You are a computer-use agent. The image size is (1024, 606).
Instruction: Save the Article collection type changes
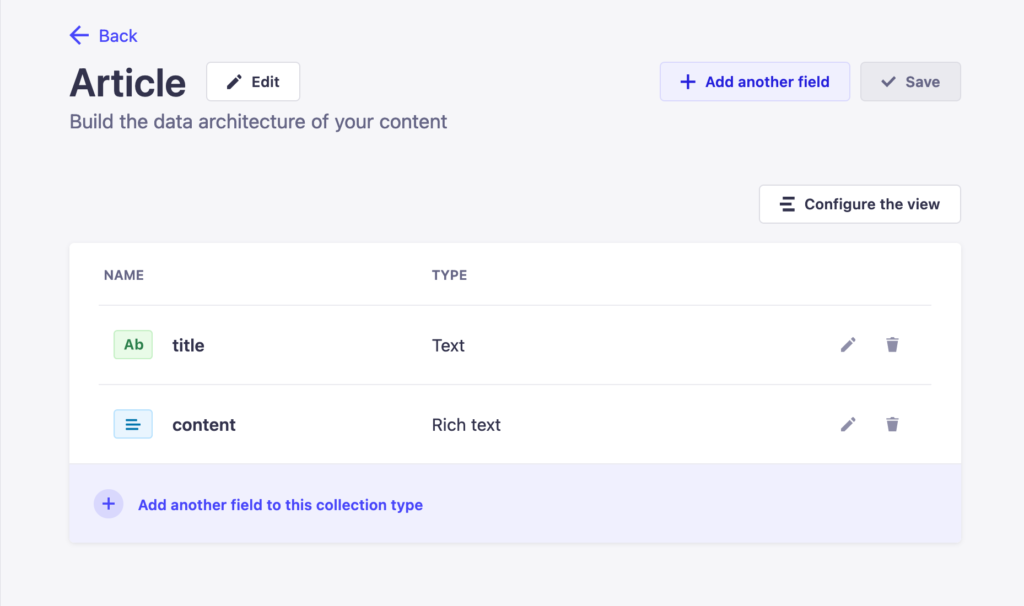coord(910,82)
